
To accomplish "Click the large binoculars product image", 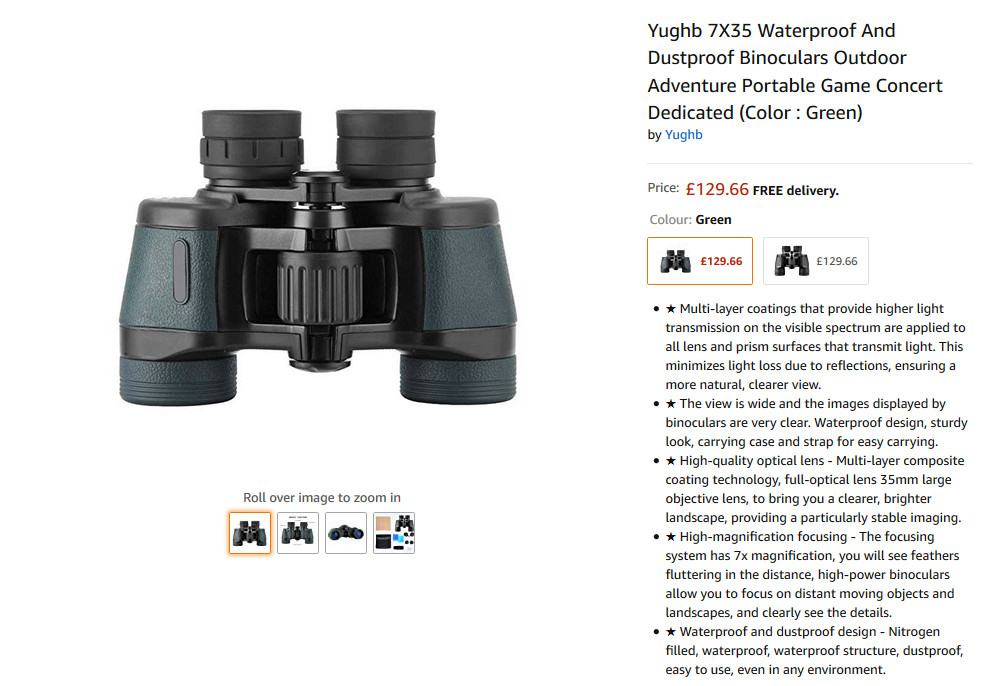I will point(318,258).
